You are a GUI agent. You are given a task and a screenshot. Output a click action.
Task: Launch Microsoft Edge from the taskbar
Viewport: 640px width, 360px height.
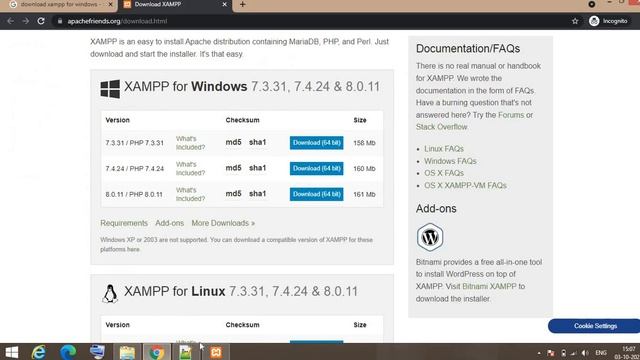click(68, 352)
